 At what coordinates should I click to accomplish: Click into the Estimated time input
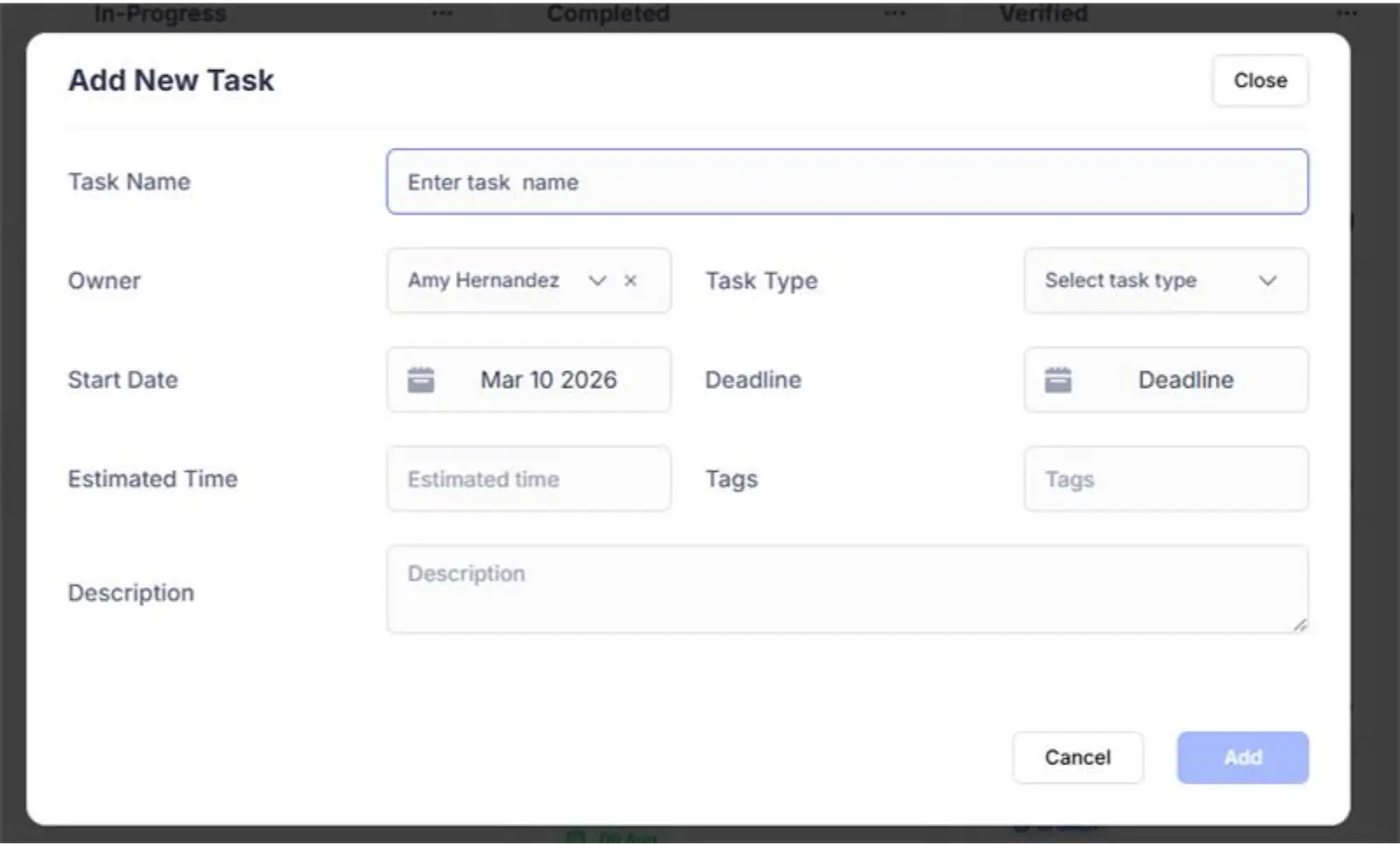(528, 479)
